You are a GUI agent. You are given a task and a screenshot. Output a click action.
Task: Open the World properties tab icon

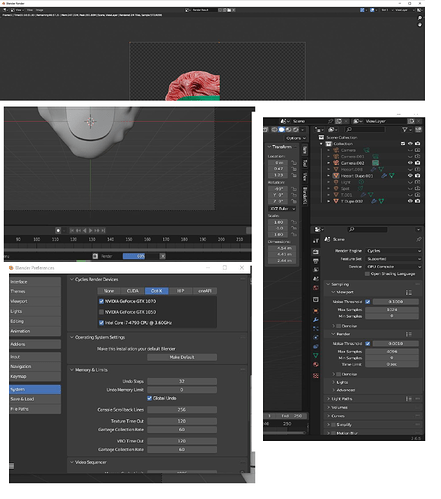click(x=316, y=287)
